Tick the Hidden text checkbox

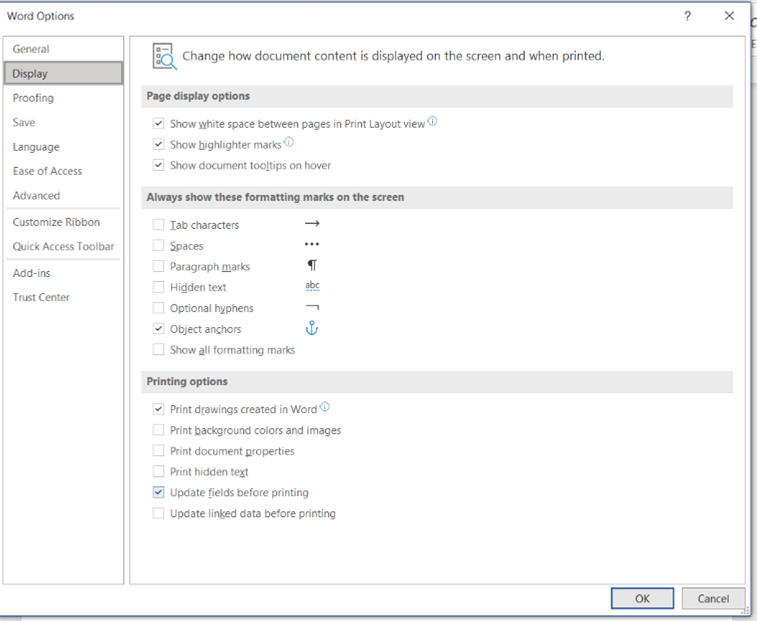tap(158, 287)
